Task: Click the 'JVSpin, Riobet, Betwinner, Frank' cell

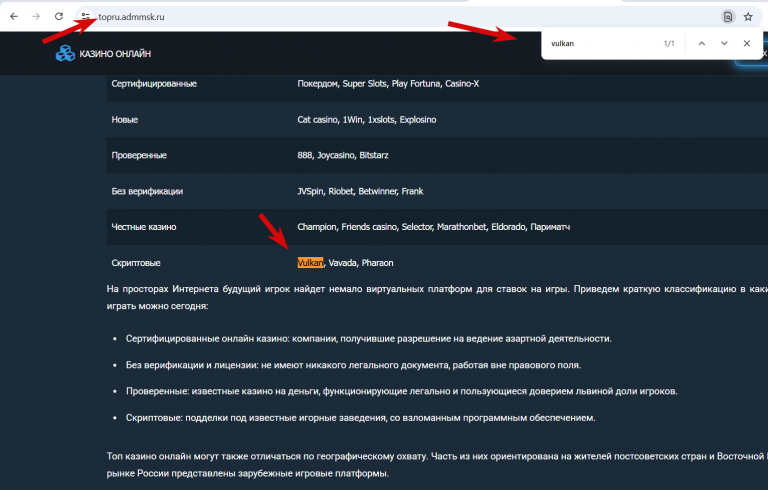Action: coord(360,191)
